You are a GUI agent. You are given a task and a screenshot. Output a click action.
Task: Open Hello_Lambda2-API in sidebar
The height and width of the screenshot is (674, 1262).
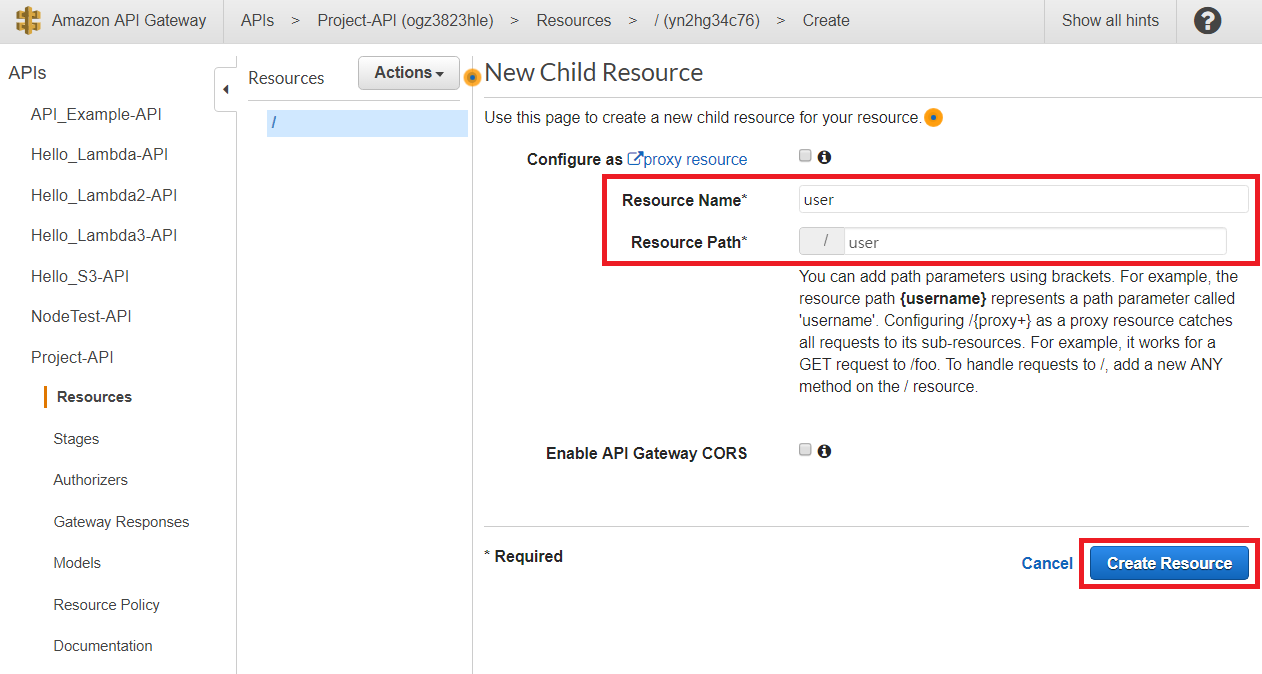tap(104, 195)
